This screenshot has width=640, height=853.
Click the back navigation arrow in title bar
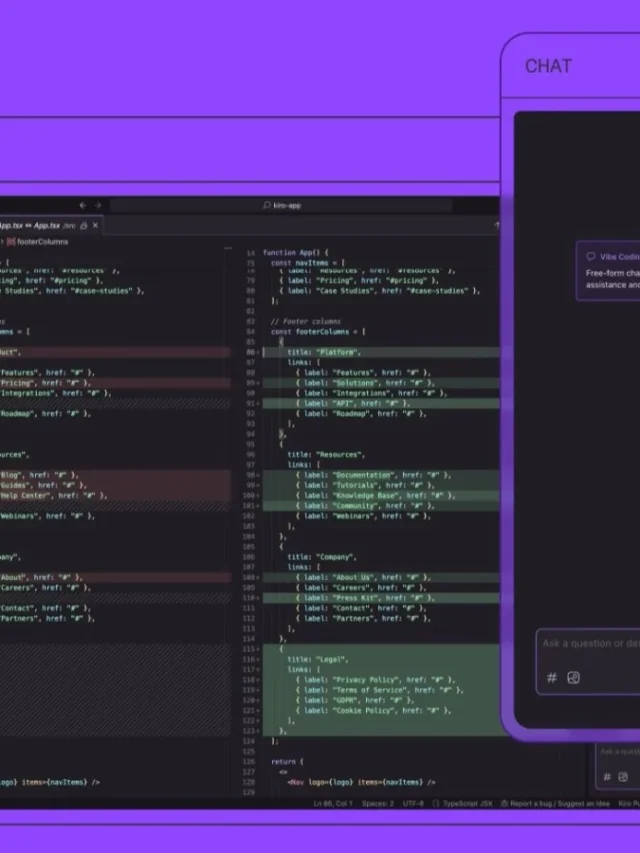83,205
